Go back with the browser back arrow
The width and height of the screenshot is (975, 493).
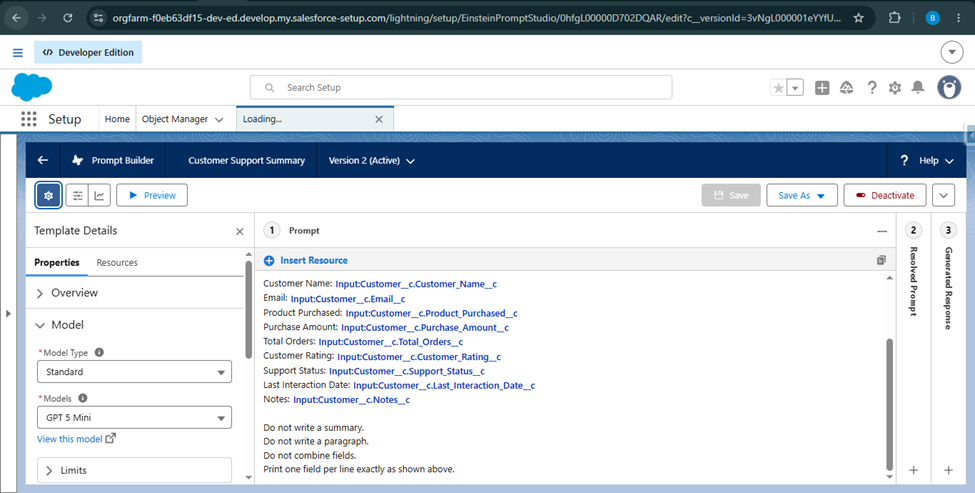(x=17, y=18)
